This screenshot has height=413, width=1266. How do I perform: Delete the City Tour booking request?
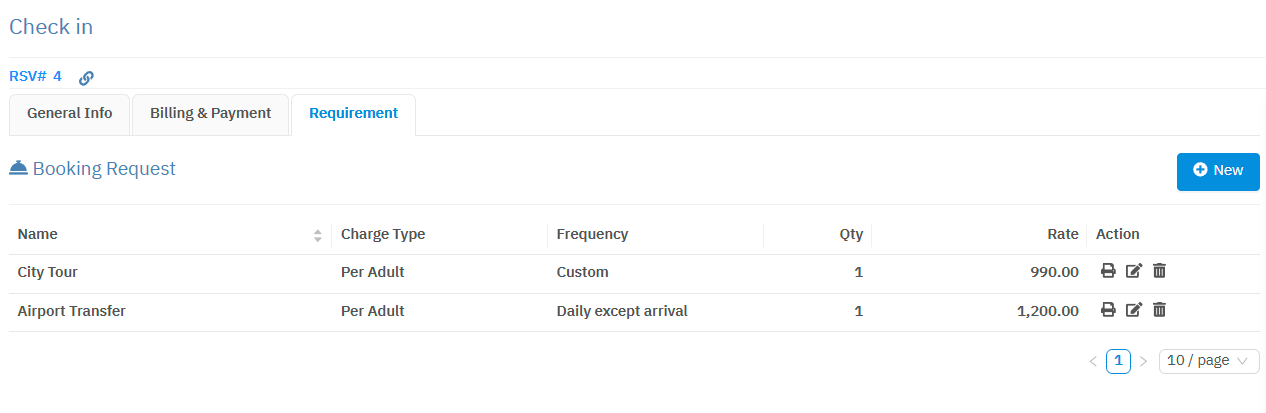(x=1159, y=271)
